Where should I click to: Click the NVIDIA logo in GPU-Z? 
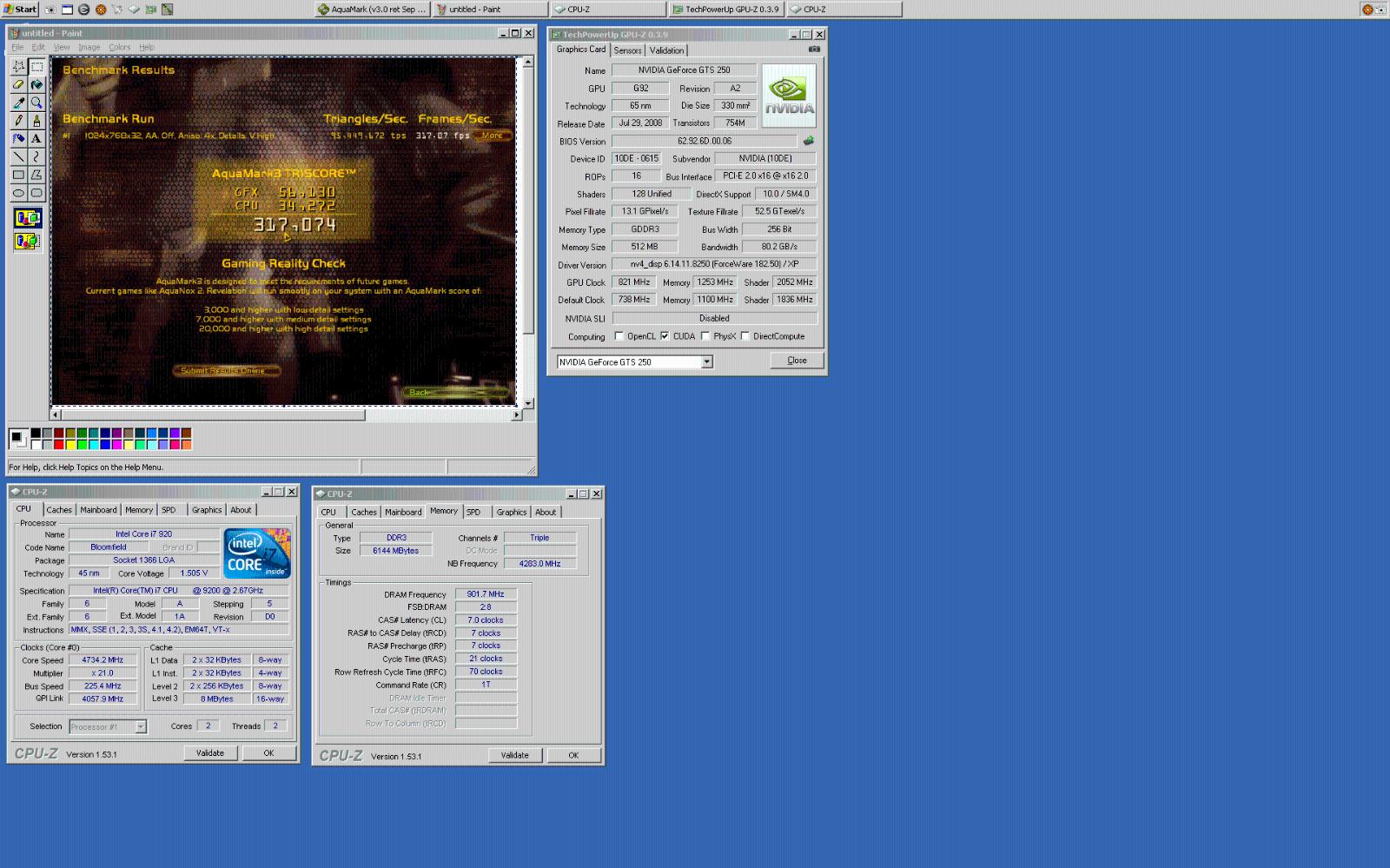(789, 96)
